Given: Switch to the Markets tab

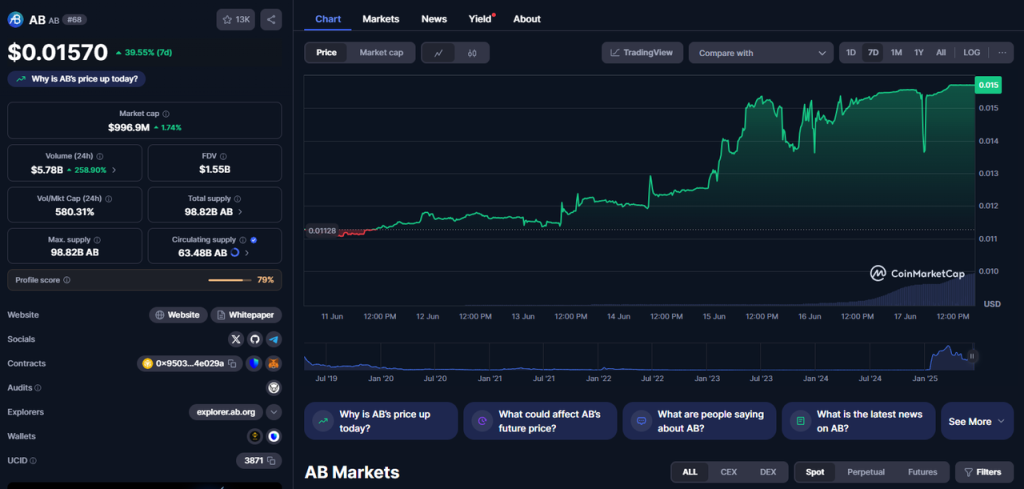Looking at the screenshot, I should click(380, 19).
